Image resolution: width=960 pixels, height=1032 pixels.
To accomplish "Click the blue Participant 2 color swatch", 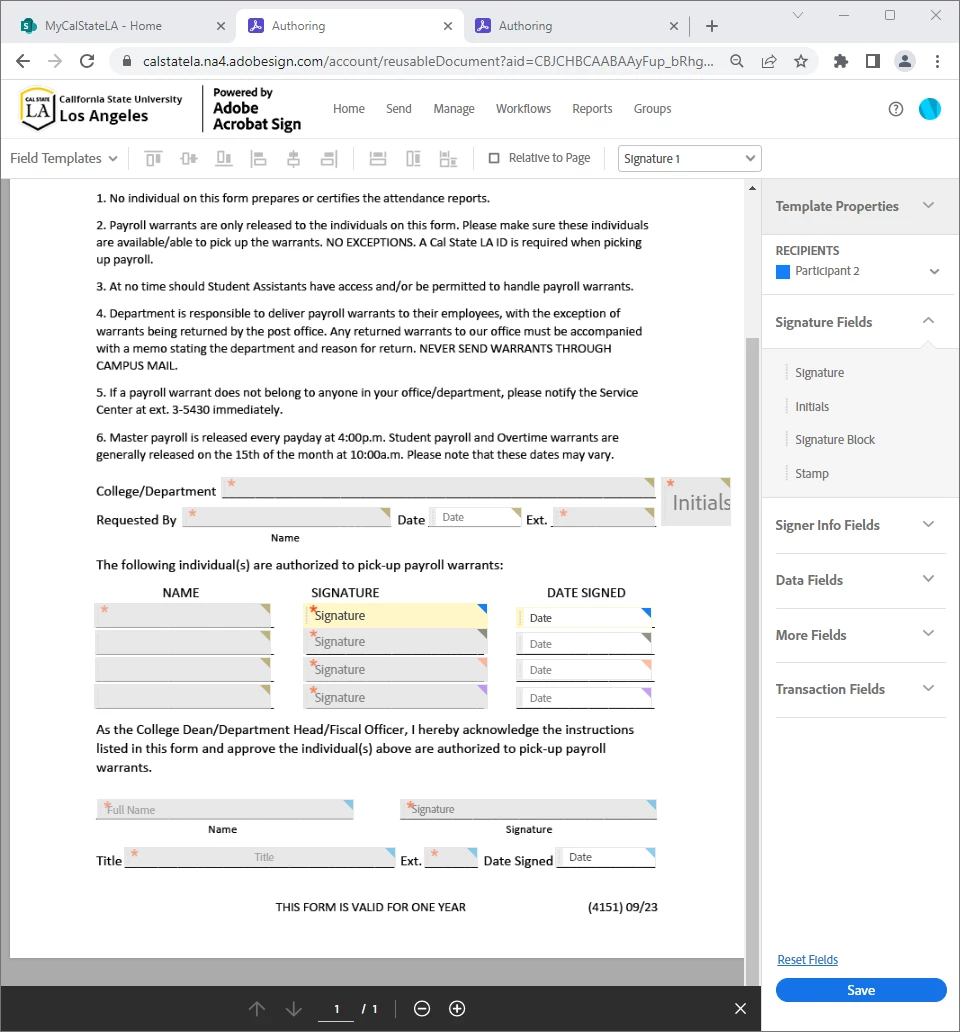I will [783, 272].
